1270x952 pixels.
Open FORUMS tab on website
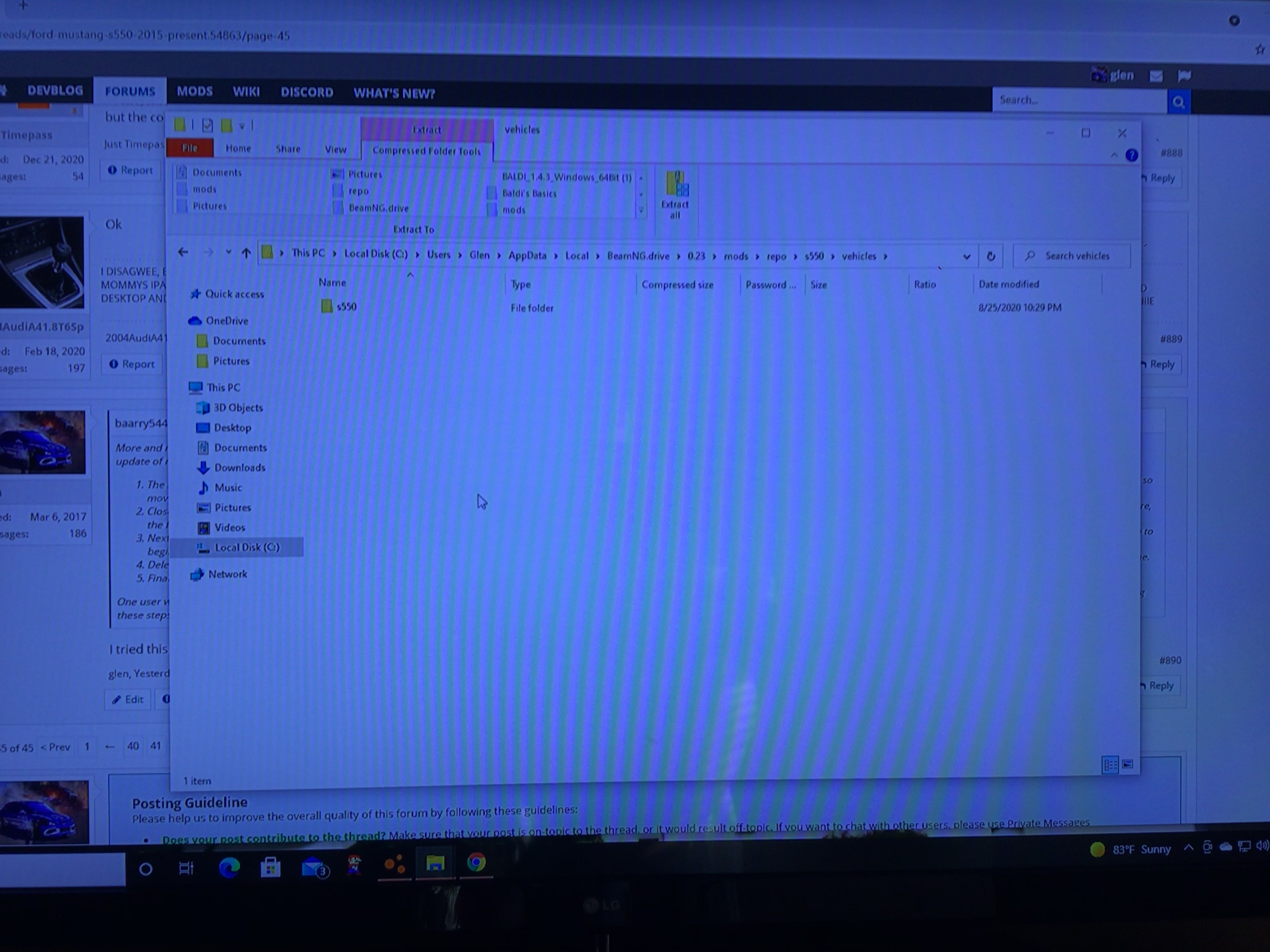pos(130,91)
